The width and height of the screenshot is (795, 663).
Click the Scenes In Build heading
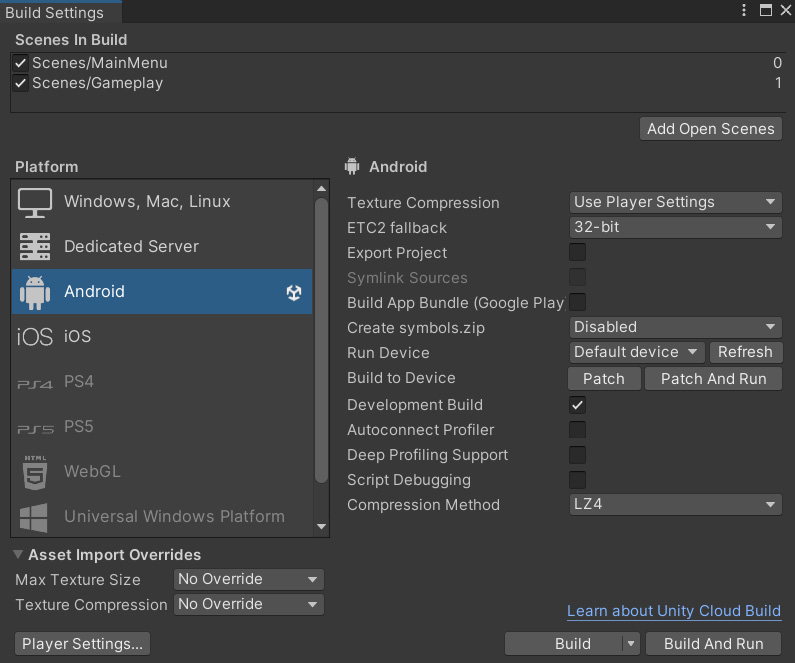(x=71, y=40)
